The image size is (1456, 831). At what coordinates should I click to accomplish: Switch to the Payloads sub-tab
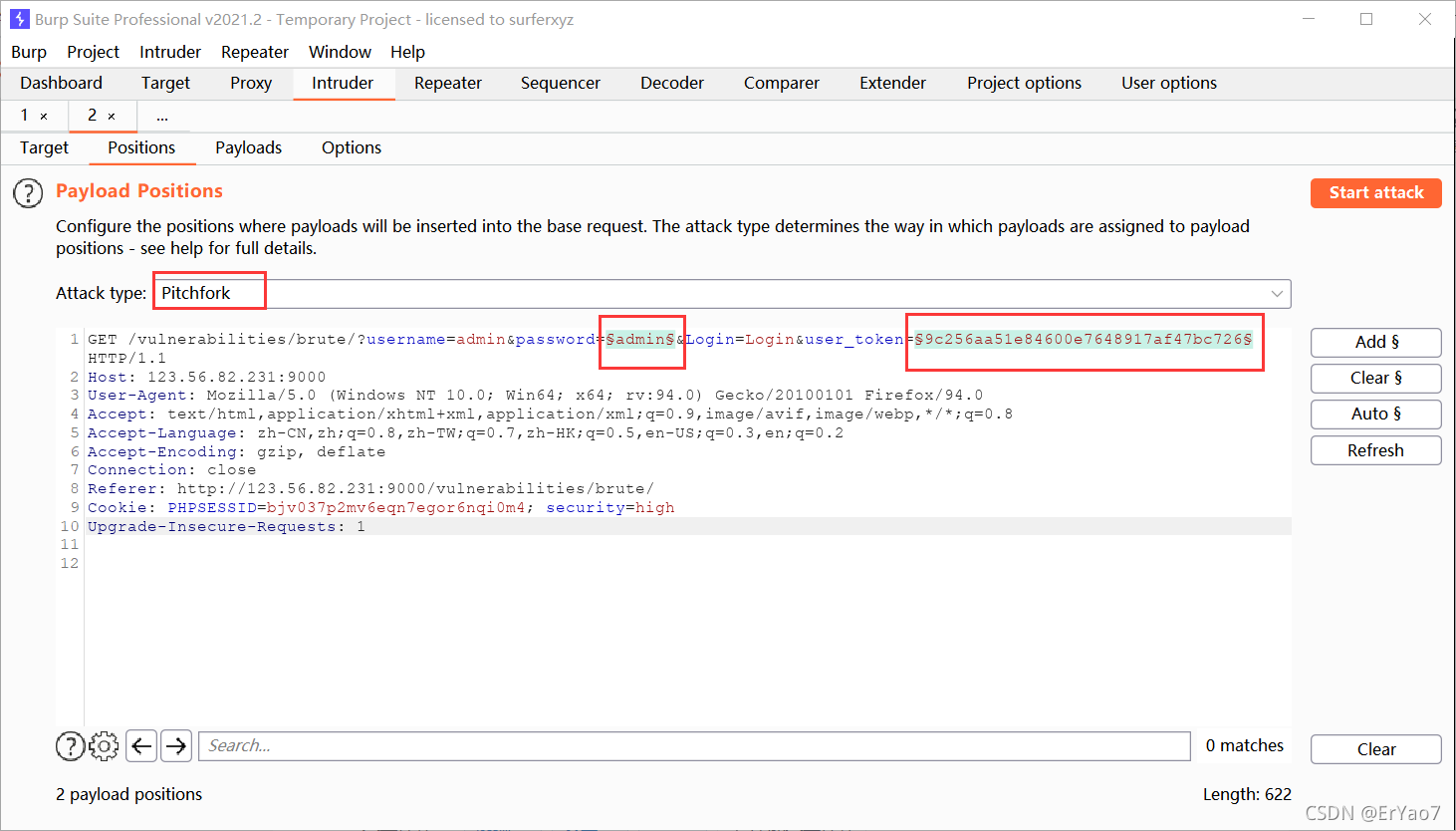(249, 147)
